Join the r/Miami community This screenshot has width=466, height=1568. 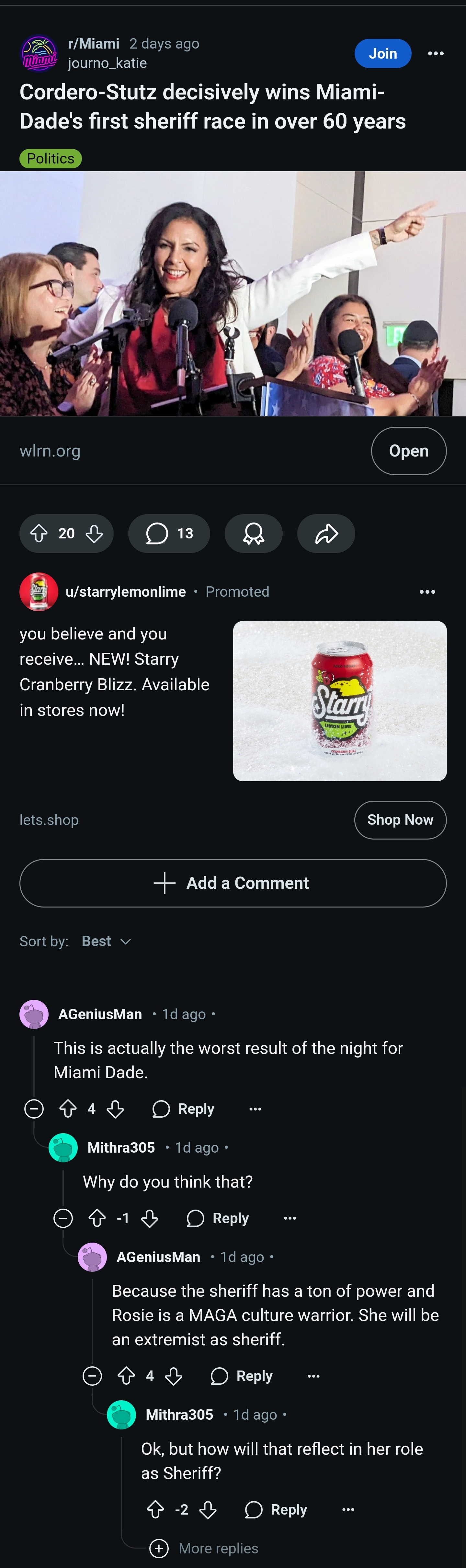coord(382,53)
